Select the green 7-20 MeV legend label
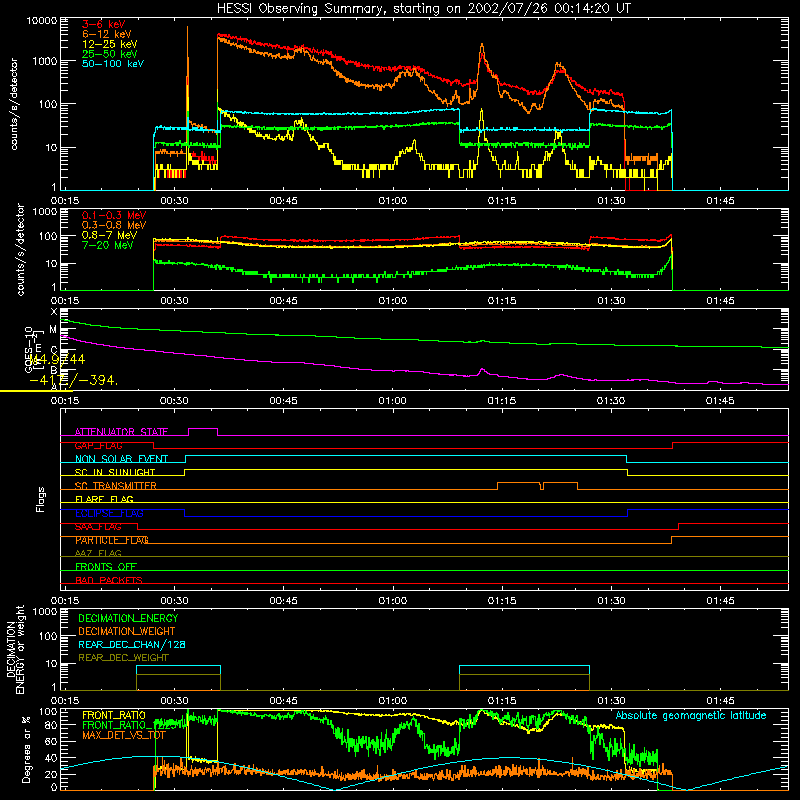This screenshot has width=800, height=800. pos(108,245)
